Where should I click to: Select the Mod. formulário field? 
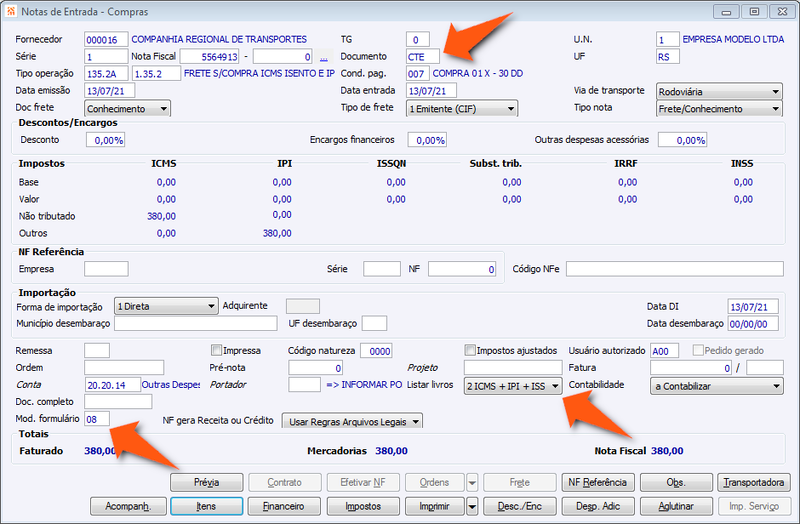tap(96, 419)
